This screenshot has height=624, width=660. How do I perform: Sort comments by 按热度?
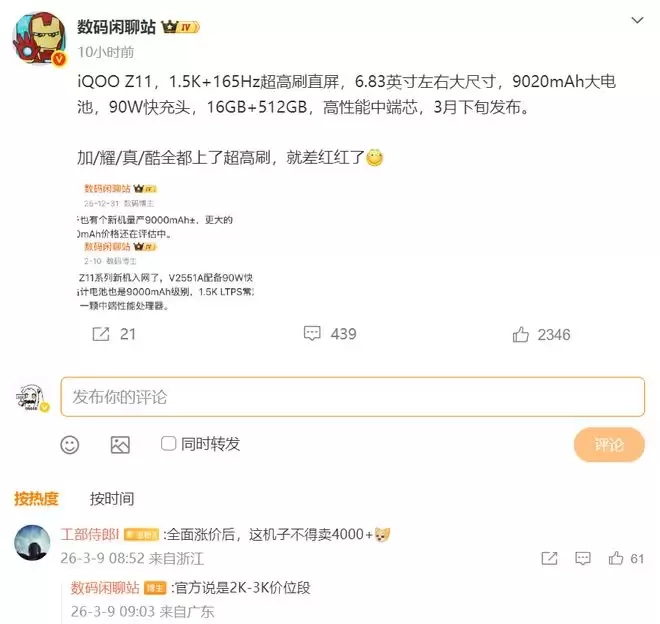click(36, 499)
